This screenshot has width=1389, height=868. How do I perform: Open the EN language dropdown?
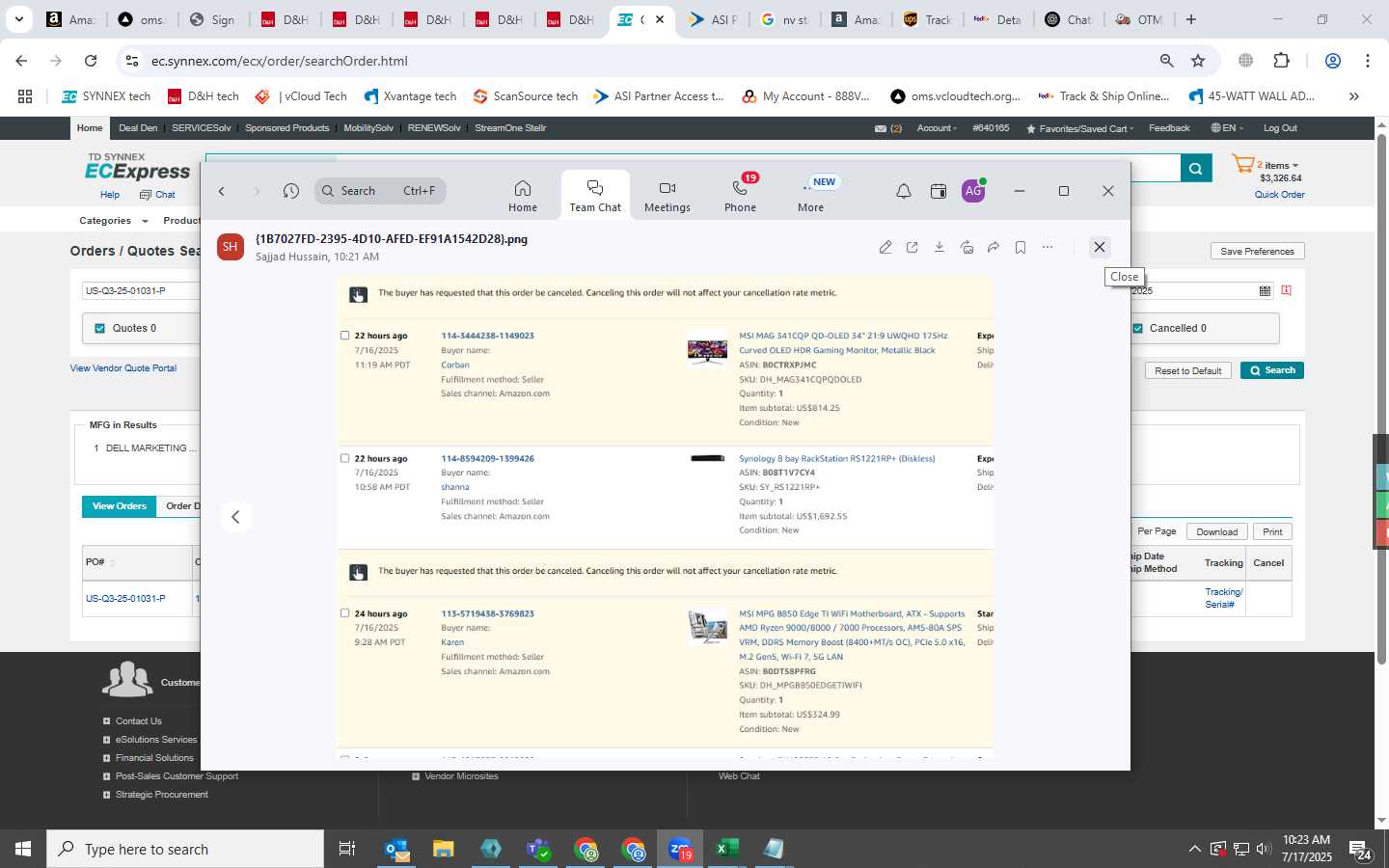click(x=1227, y=128)
